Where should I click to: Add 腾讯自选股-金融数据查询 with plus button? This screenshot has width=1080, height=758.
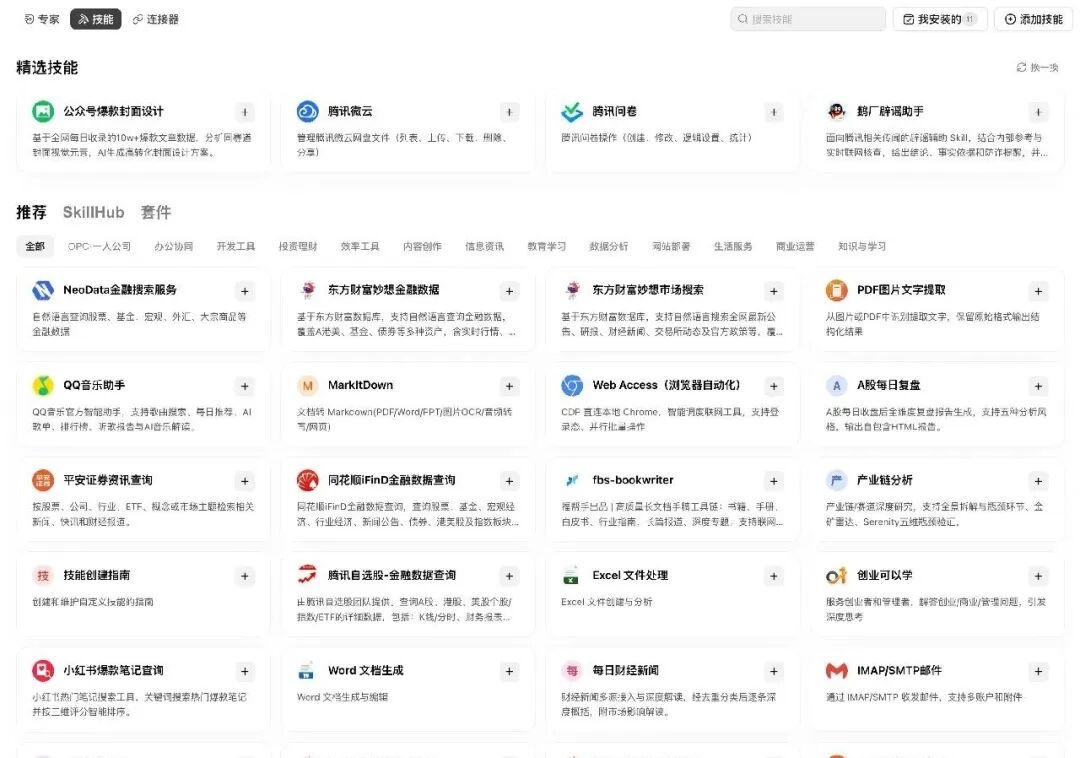[509, 576]
